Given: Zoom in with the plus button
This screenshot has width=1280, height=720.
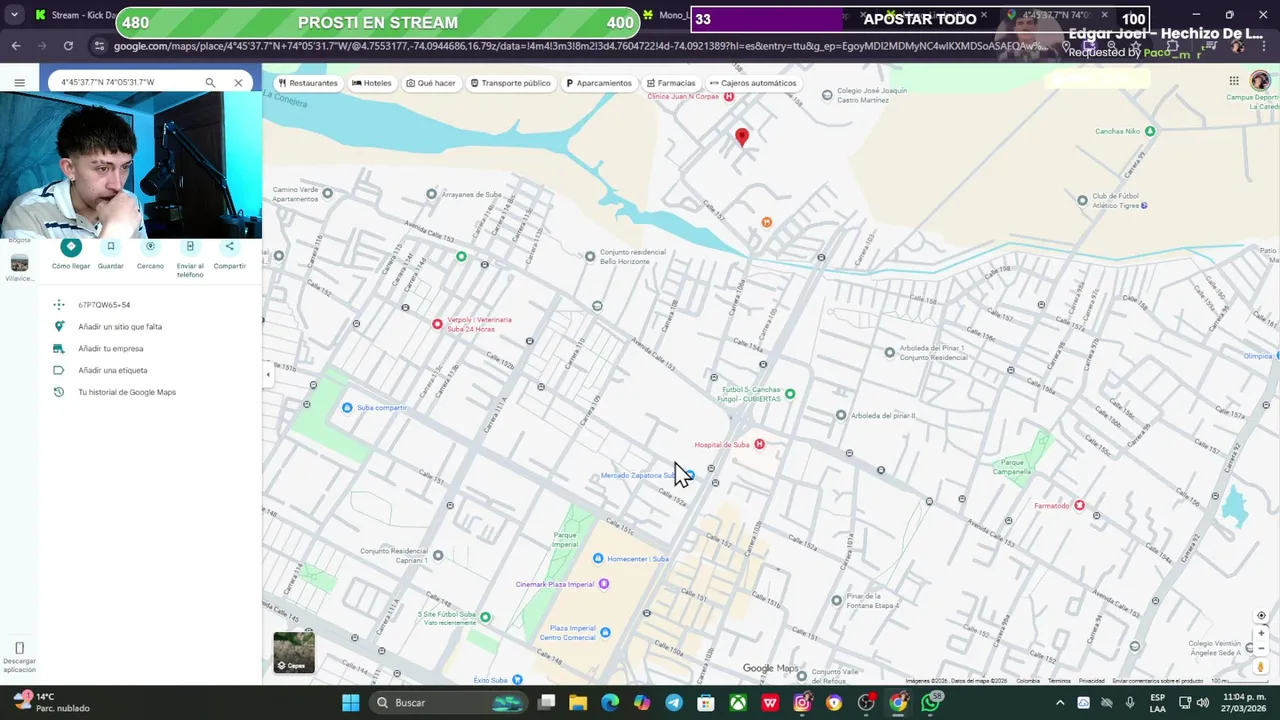Looking at the screenshot, I should tap(1261, 633).
